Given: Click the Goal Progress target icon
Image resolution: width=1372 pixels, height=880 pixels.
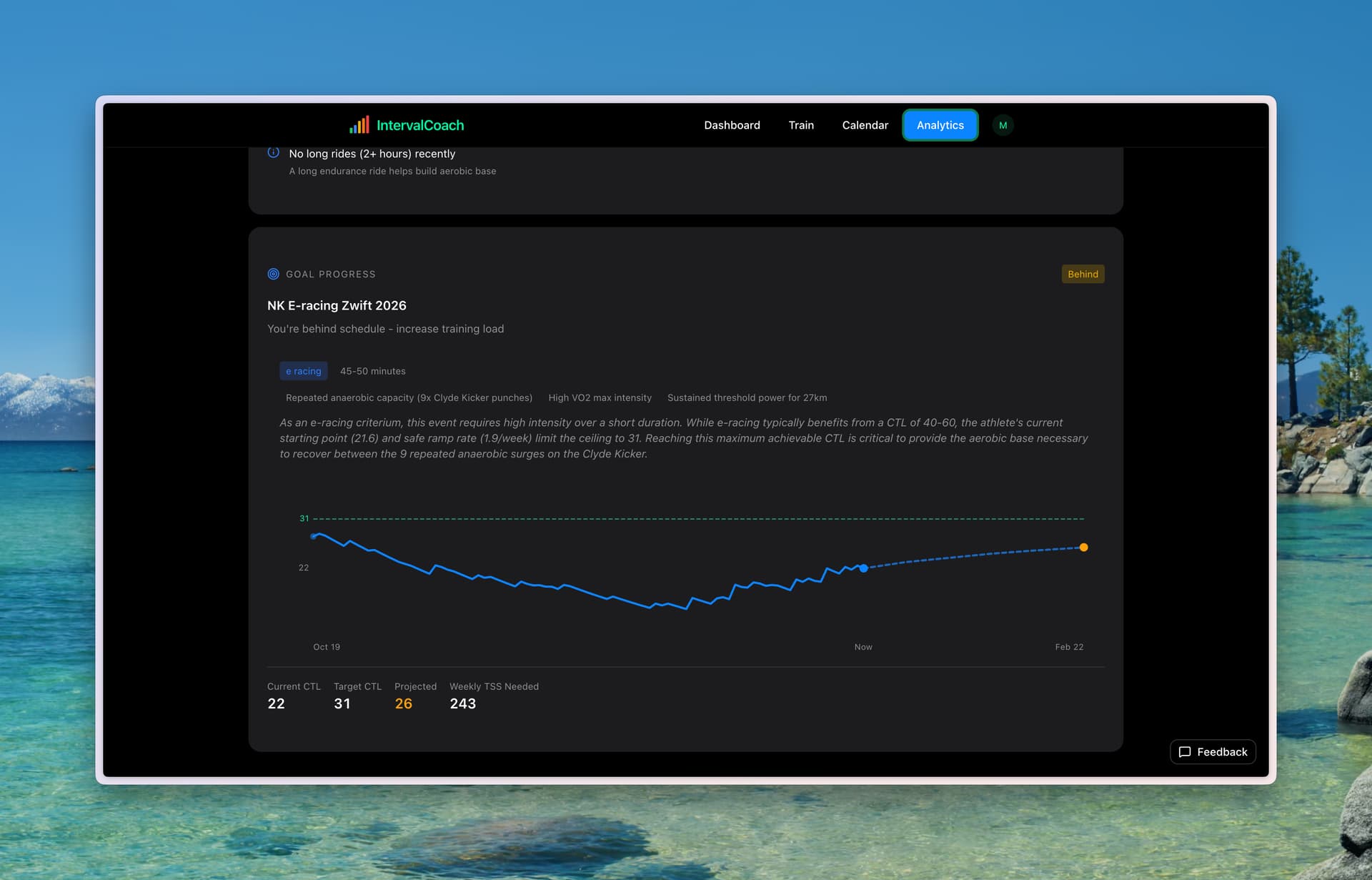Looking at the screenshot, I should click(273, 274).
